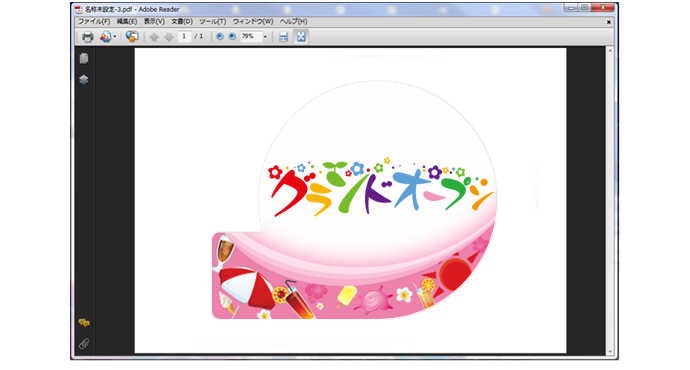This screenshot has height=370, width=690.
Task: Click the zoom out minus button
Action: coord(220,37)
